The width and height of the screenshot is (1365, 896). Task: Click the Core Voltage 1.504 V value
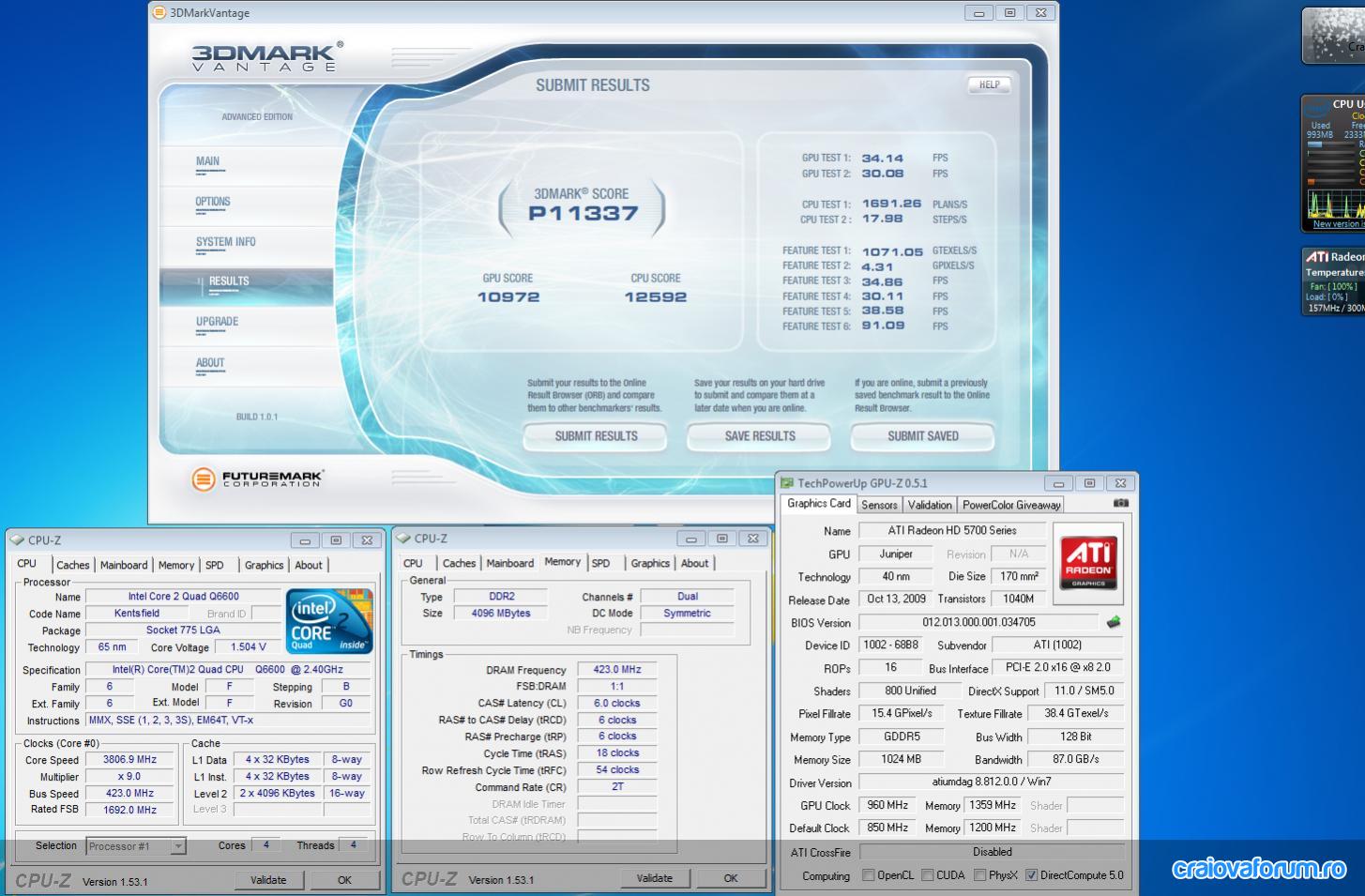click(x=249, y=647)
